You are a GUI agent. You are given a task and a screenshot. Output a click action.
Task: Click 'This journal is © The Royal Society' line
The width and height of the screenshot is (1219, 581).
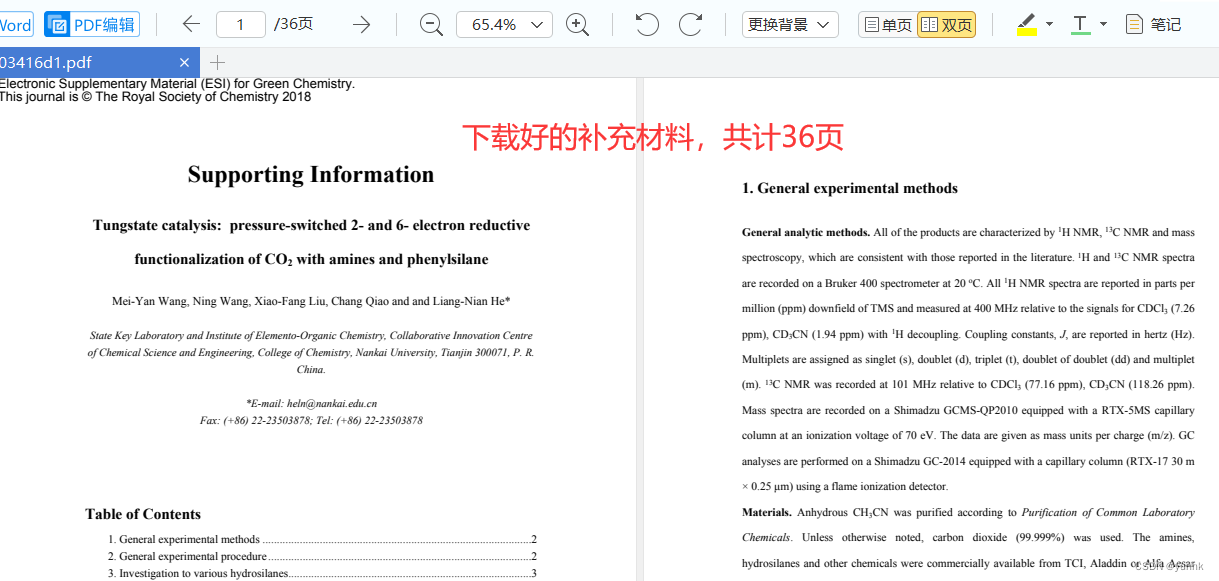[155, 97]
